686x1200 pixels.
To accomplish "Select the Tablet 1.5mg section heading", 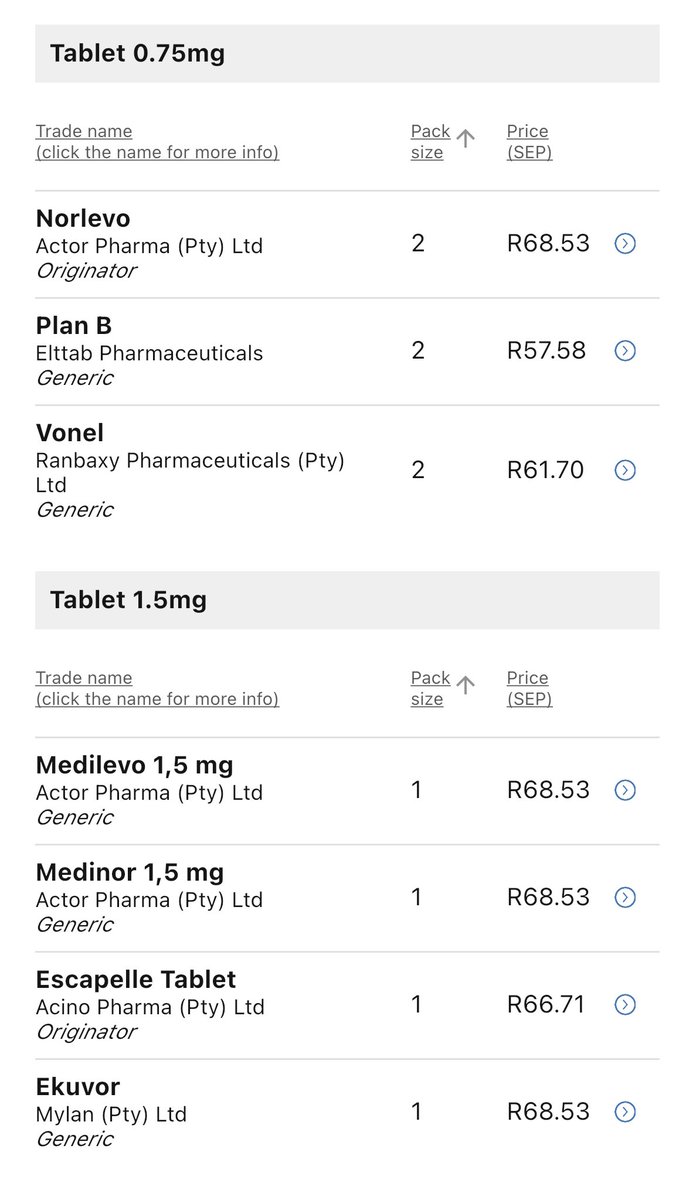I will pos(129,600).
